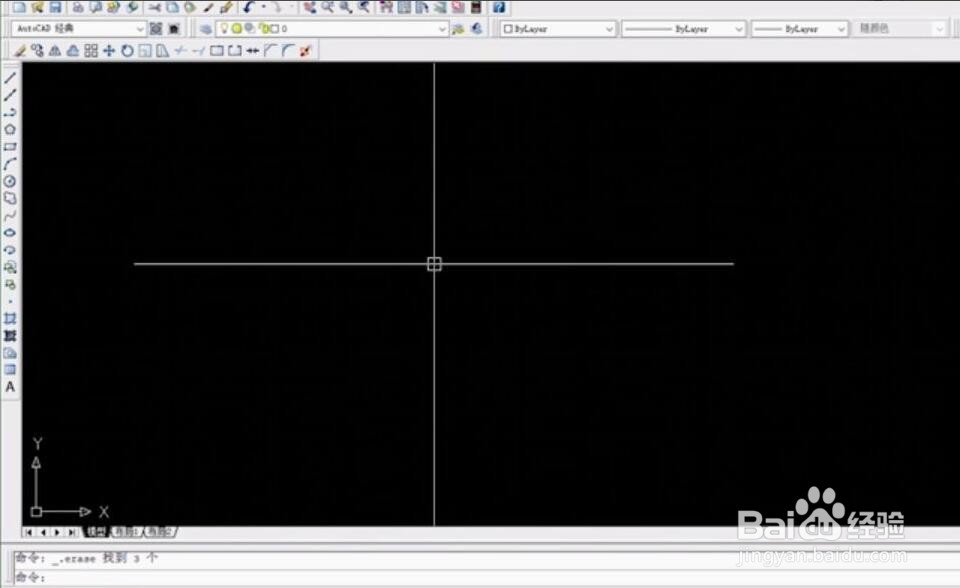Open an existing drawing file
Image resolution: width=960 pixels, height=588 pixels.
tap(37, 7)
